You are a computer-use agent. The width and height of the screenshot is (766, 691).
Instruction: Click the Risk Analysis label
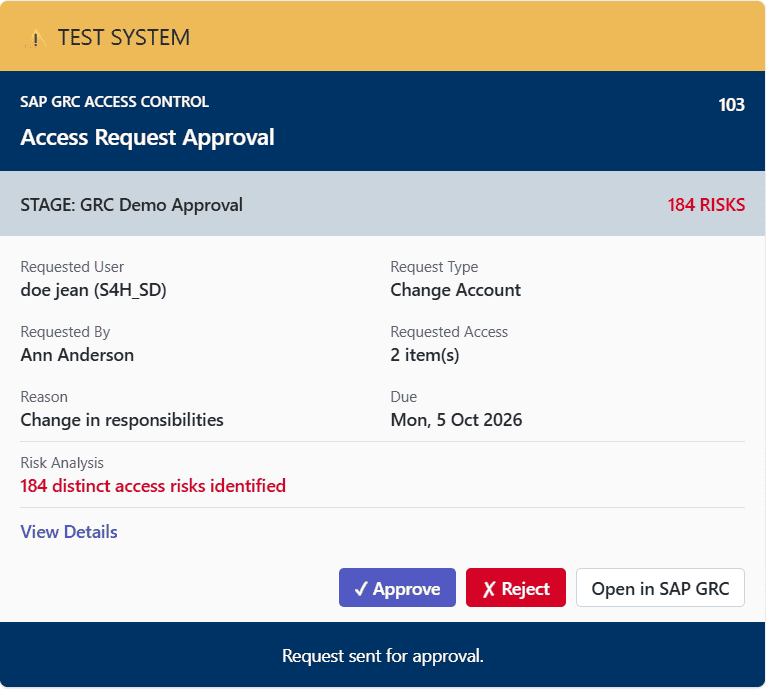(62, 463)
